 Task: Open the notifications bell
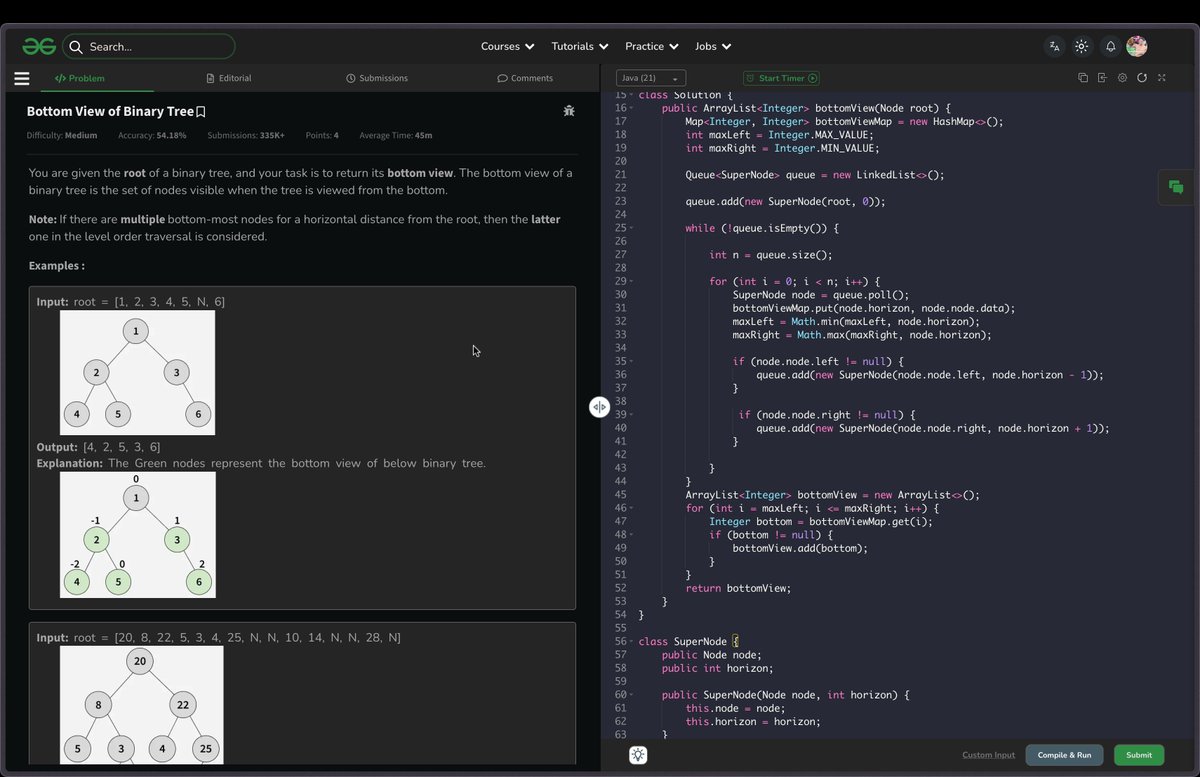1110,46
